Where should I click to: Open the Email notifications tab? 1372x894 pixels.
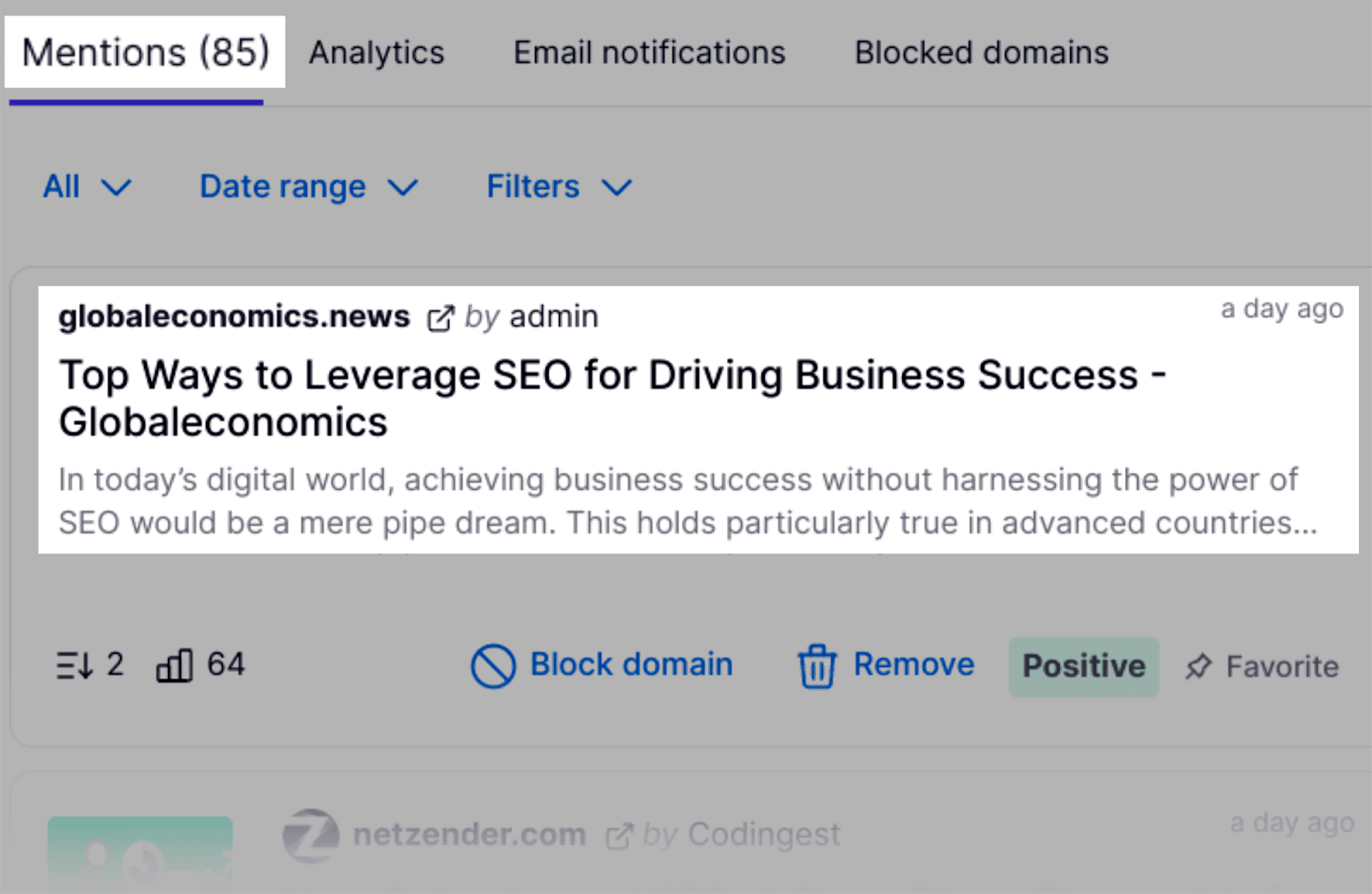[x=649, y=52]
